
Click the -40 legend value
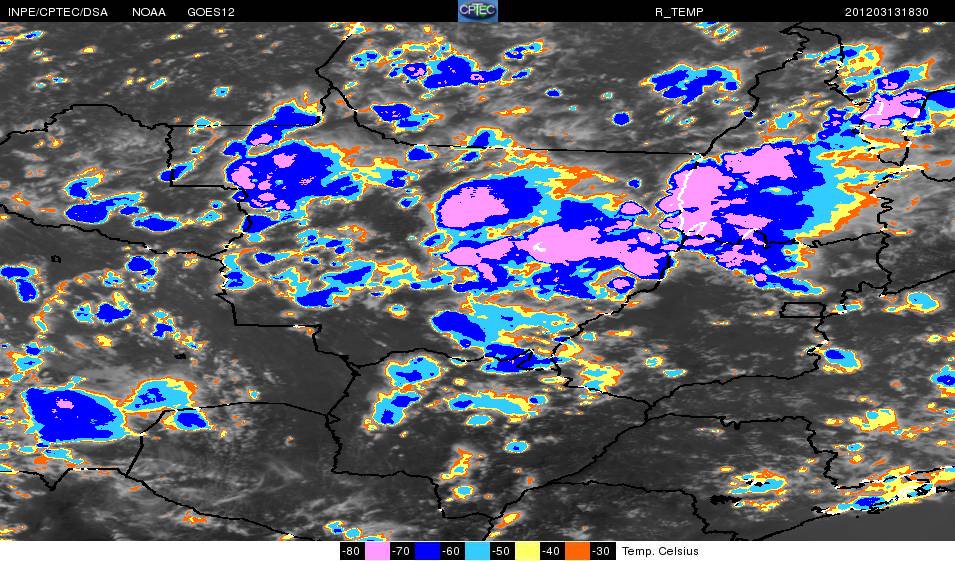coord(551,551)
